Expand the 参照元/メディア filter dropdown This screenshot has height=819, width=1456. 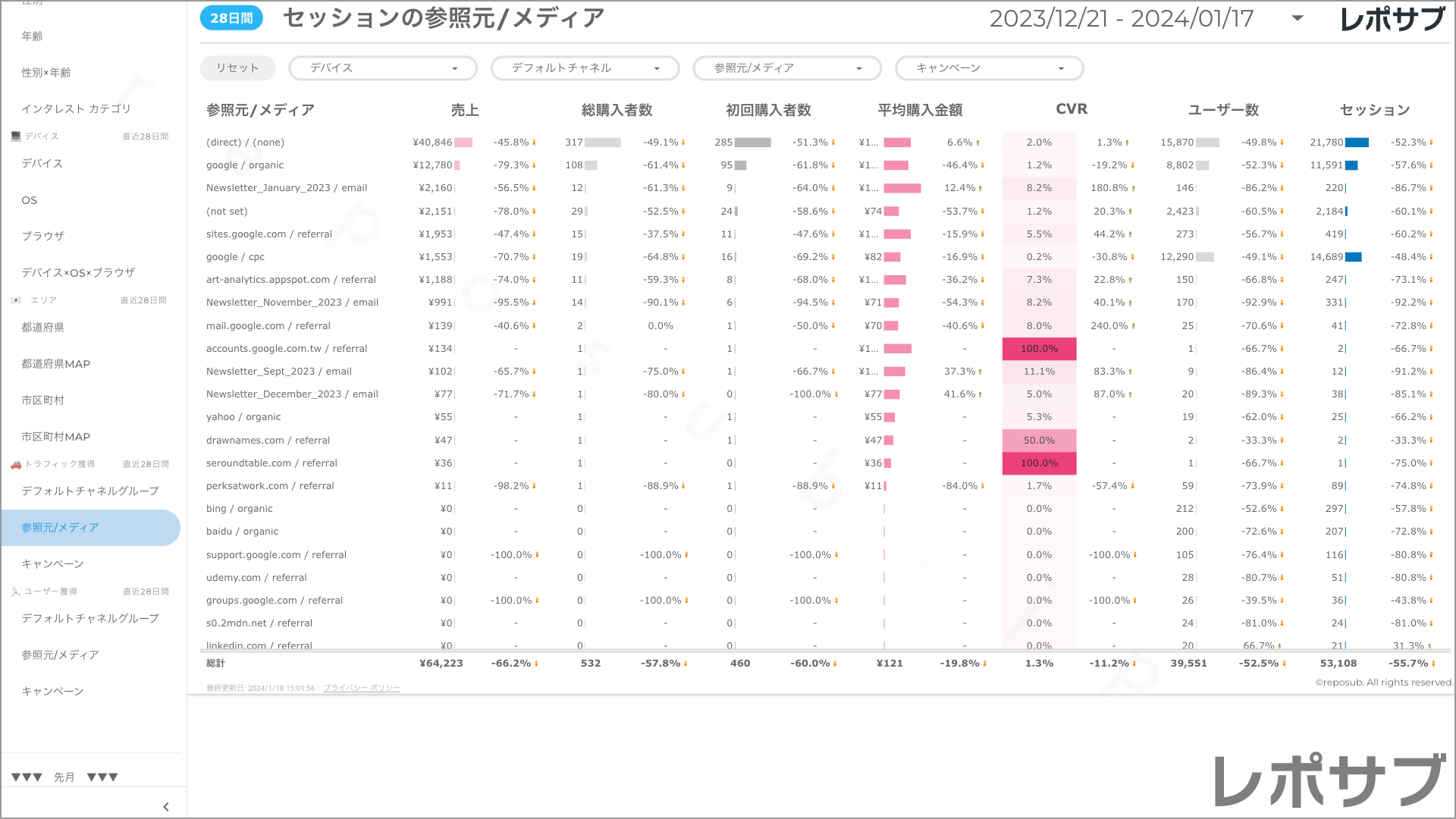pos(787,68)
